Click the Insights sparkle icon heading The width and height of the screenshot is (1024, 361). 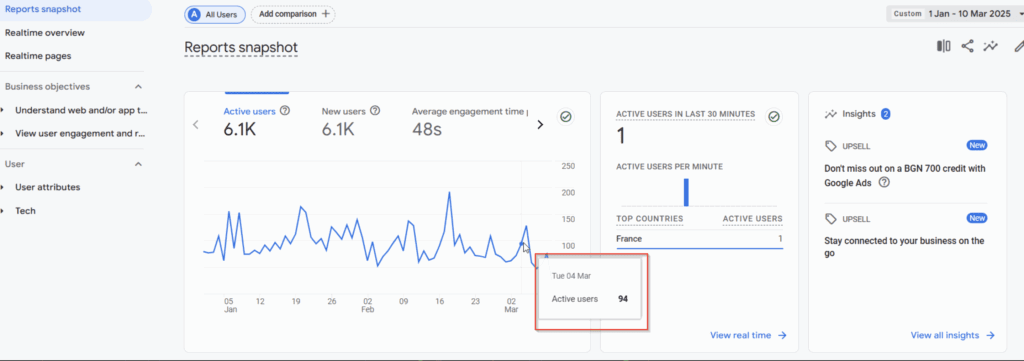(831, 114)
